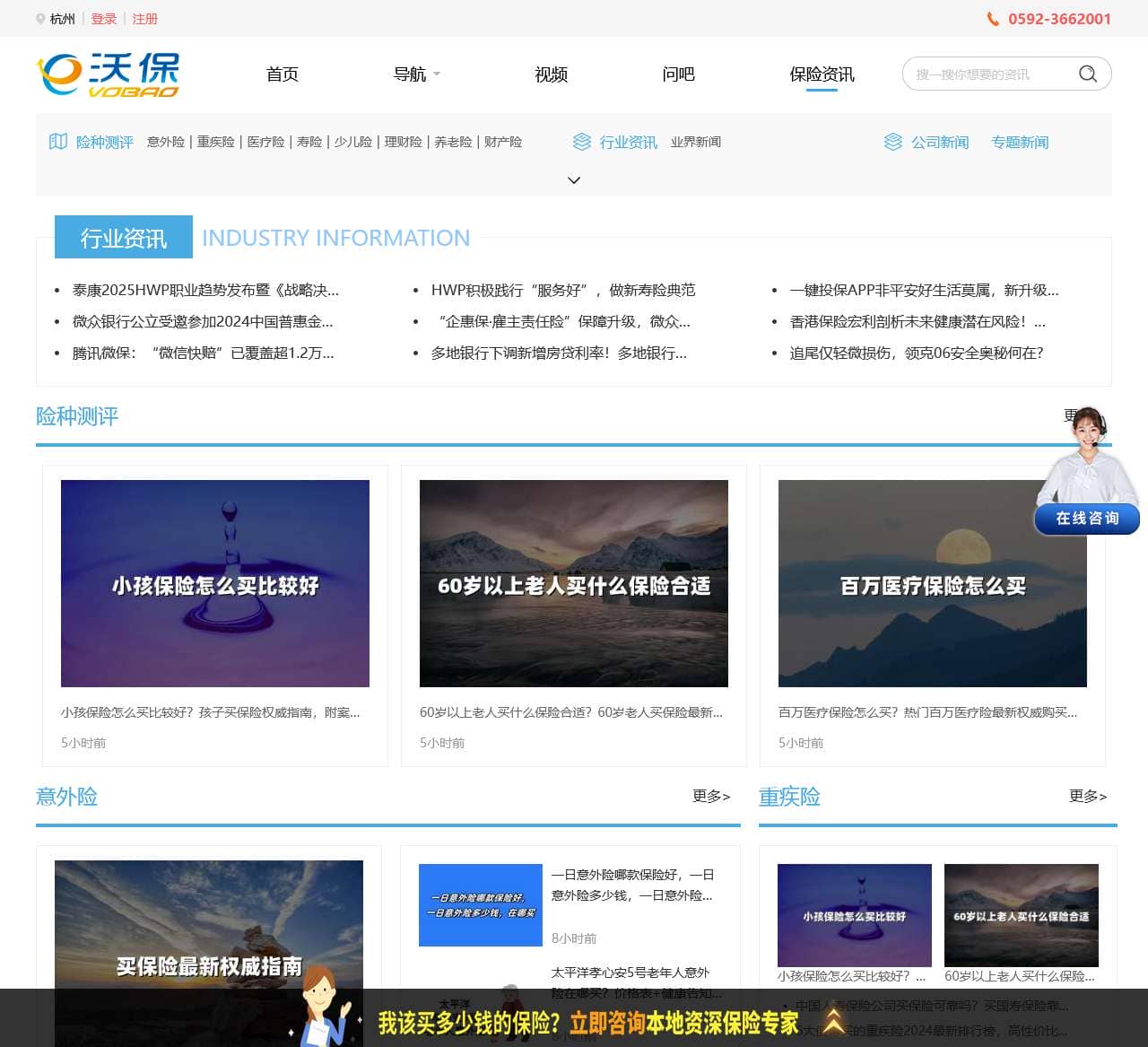Click the down chevron below the category bar
Screen dimensions: 1148x1047
point(574,180)
